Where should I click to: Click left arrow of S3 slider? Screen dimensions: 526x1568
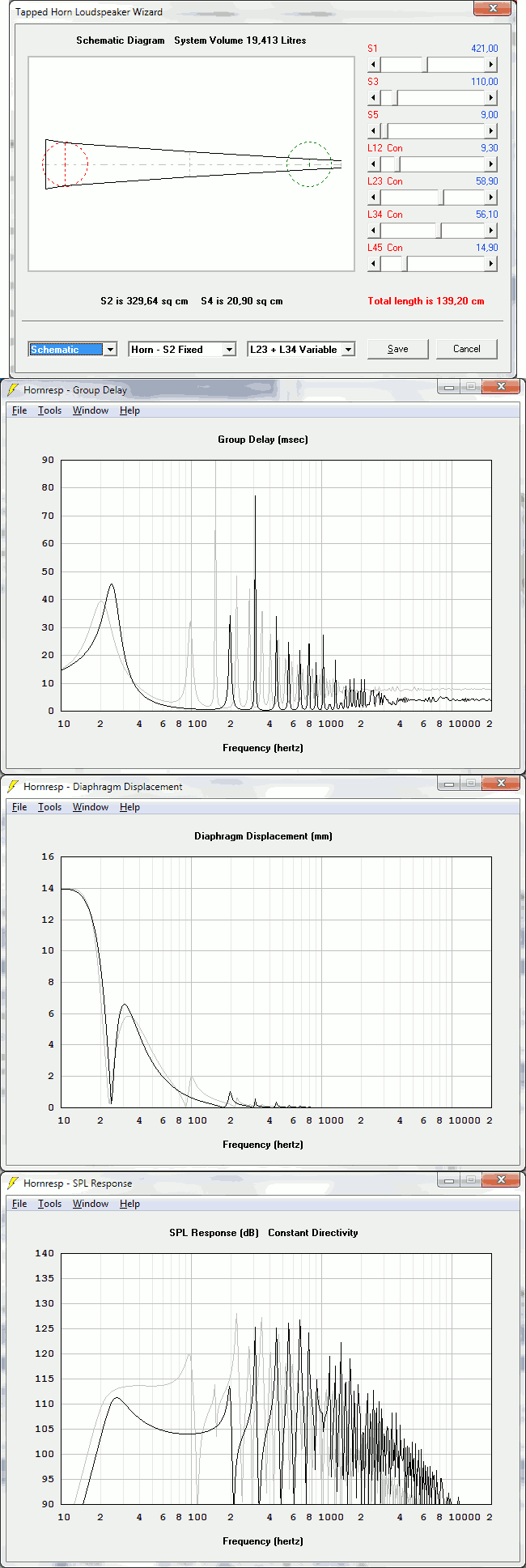[x=373, y=98]
